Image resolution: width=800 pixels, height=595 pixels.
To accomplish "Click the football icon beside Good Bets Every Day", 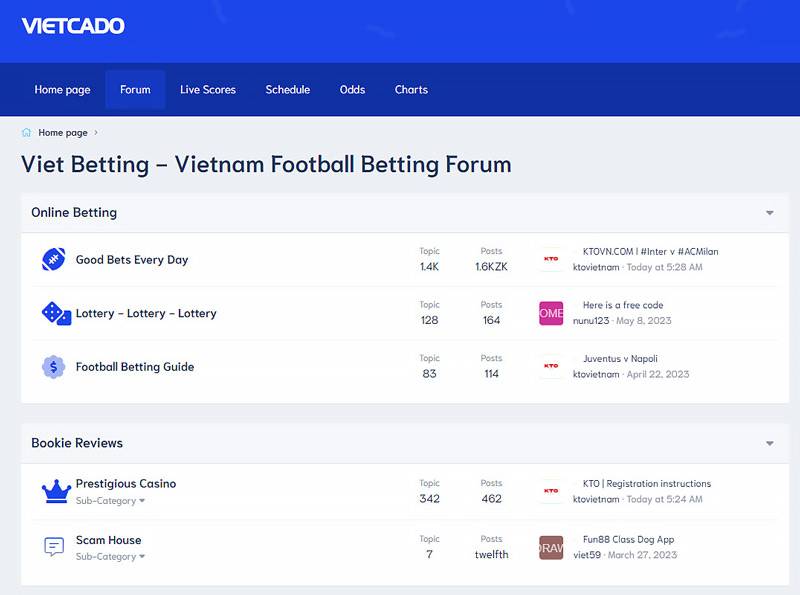I will click(x=53, y=260).
